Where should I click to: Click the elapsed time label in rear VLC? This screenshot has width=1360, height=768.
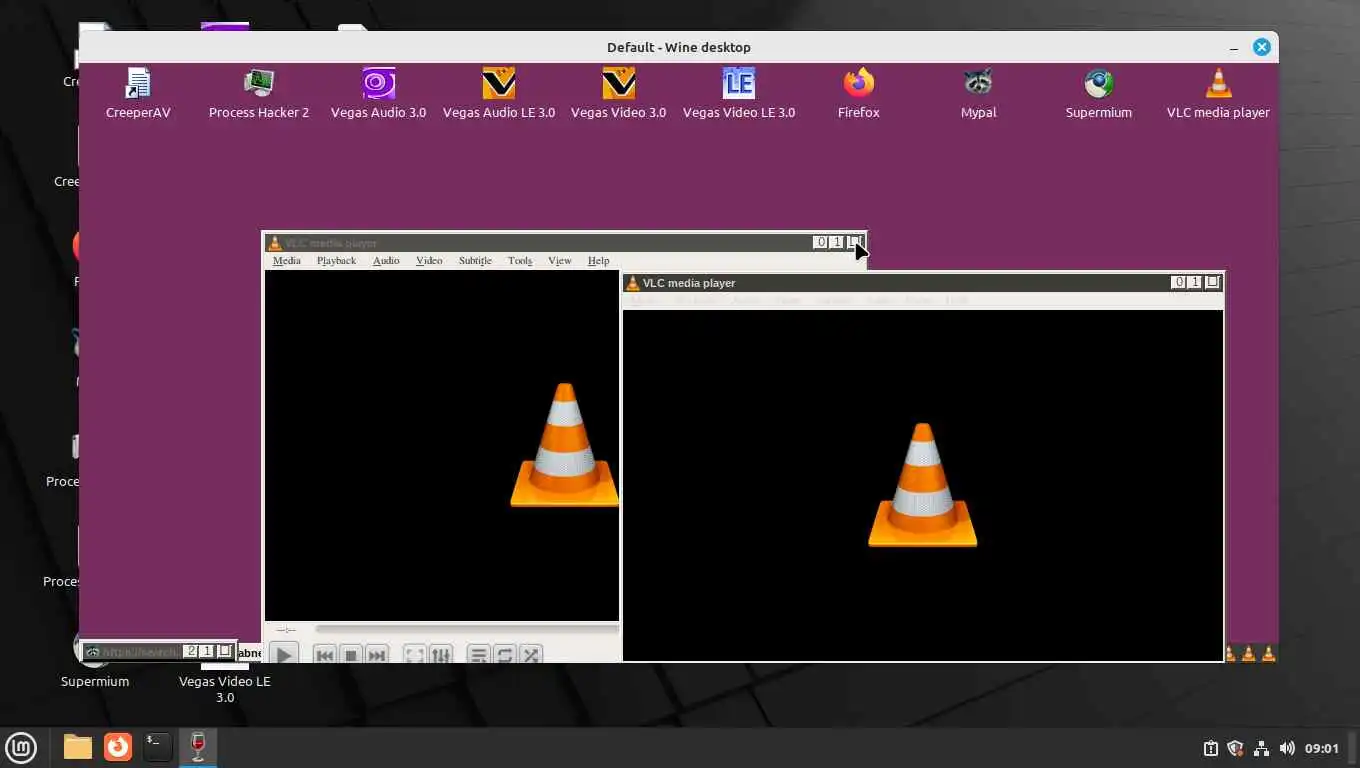pos(285,629)
